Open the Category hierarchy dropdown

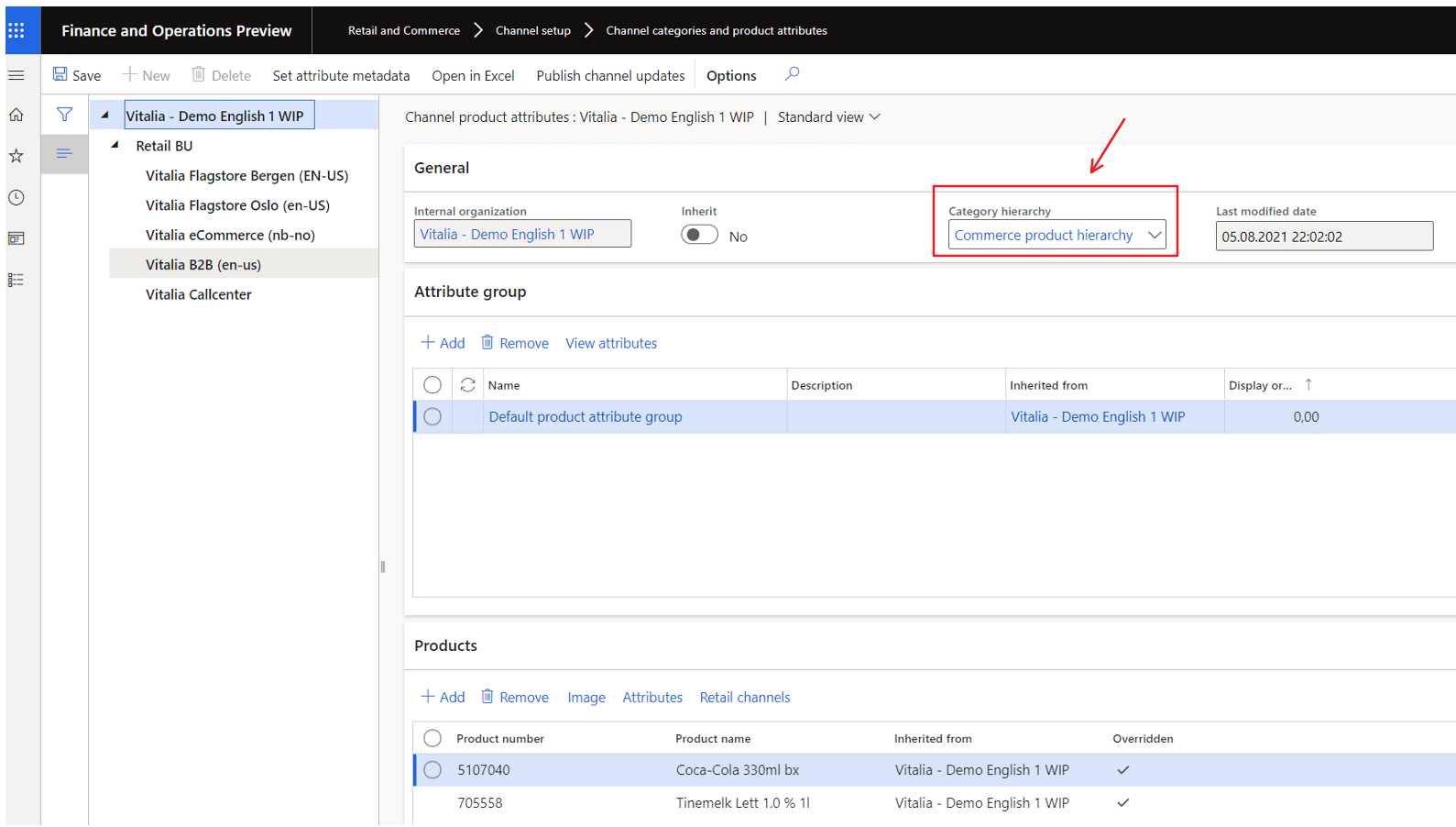tap(1155, 236)
